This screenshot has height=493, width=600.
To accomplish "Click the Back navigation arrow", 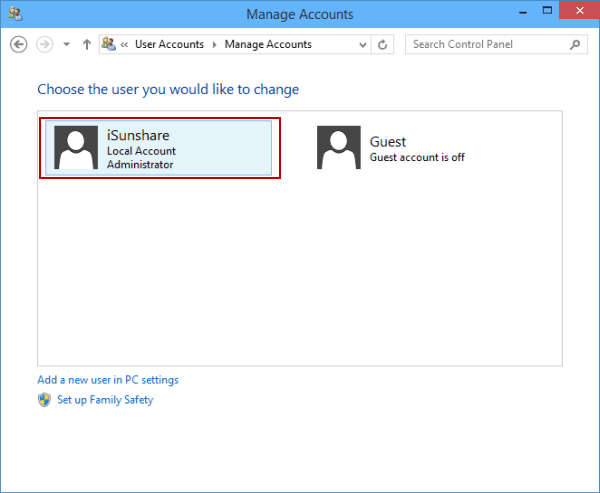I will click(x=18, y=45).
